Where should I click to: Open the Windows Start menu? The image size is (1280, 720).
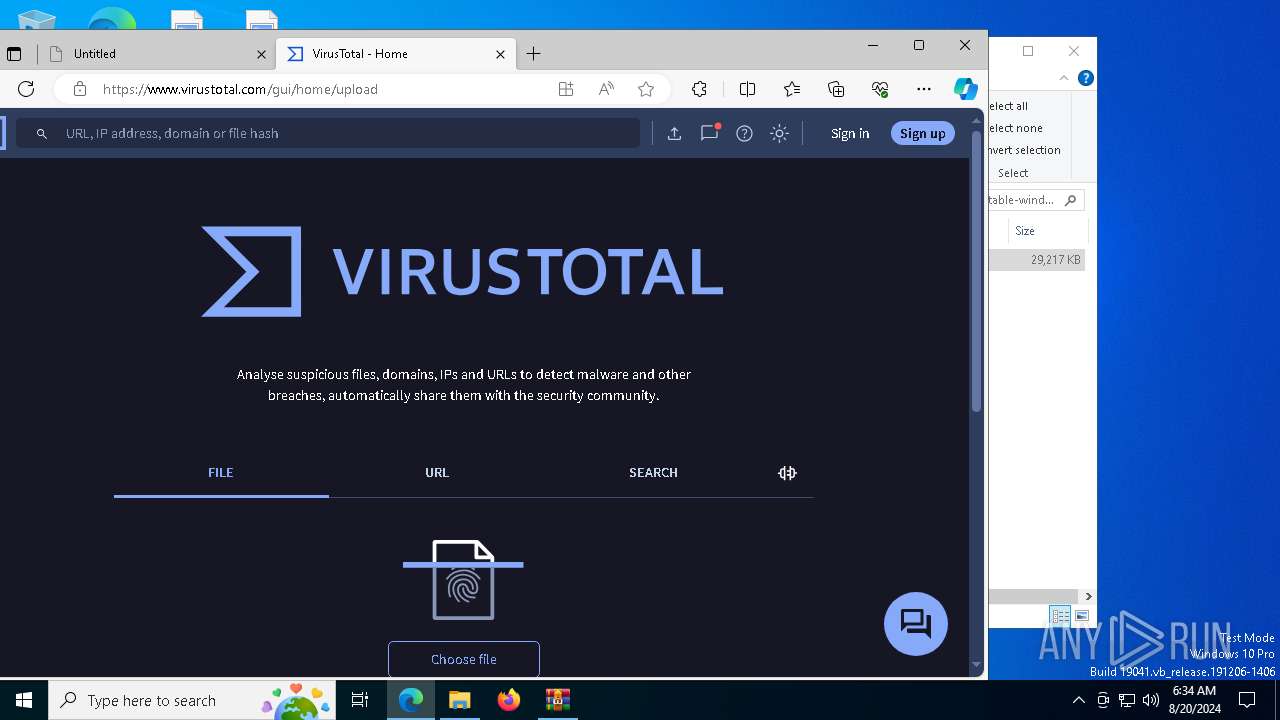click(x=24, y=700)
